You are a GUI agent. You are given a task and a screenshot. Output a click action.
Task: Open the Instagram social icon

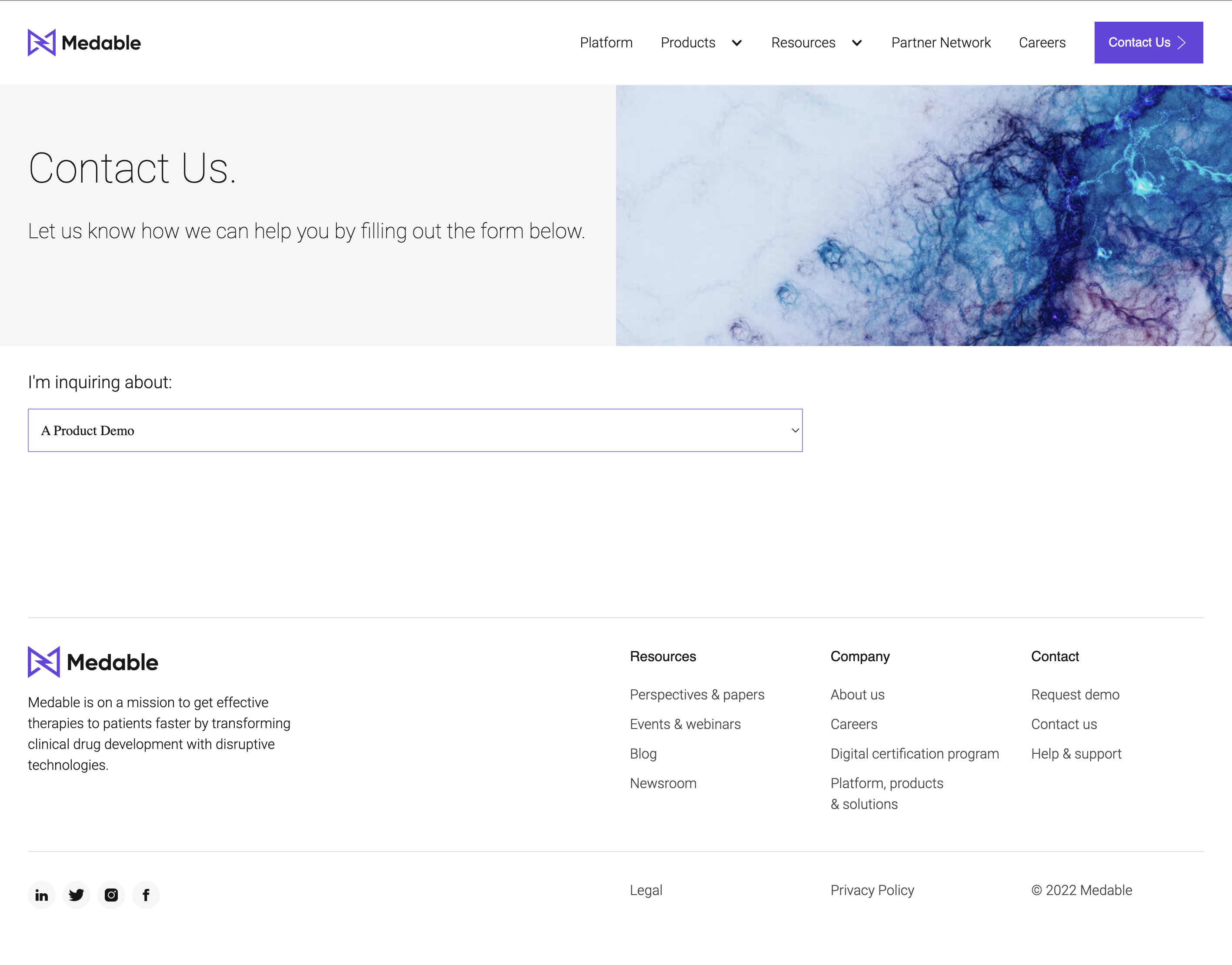[111, 895]
